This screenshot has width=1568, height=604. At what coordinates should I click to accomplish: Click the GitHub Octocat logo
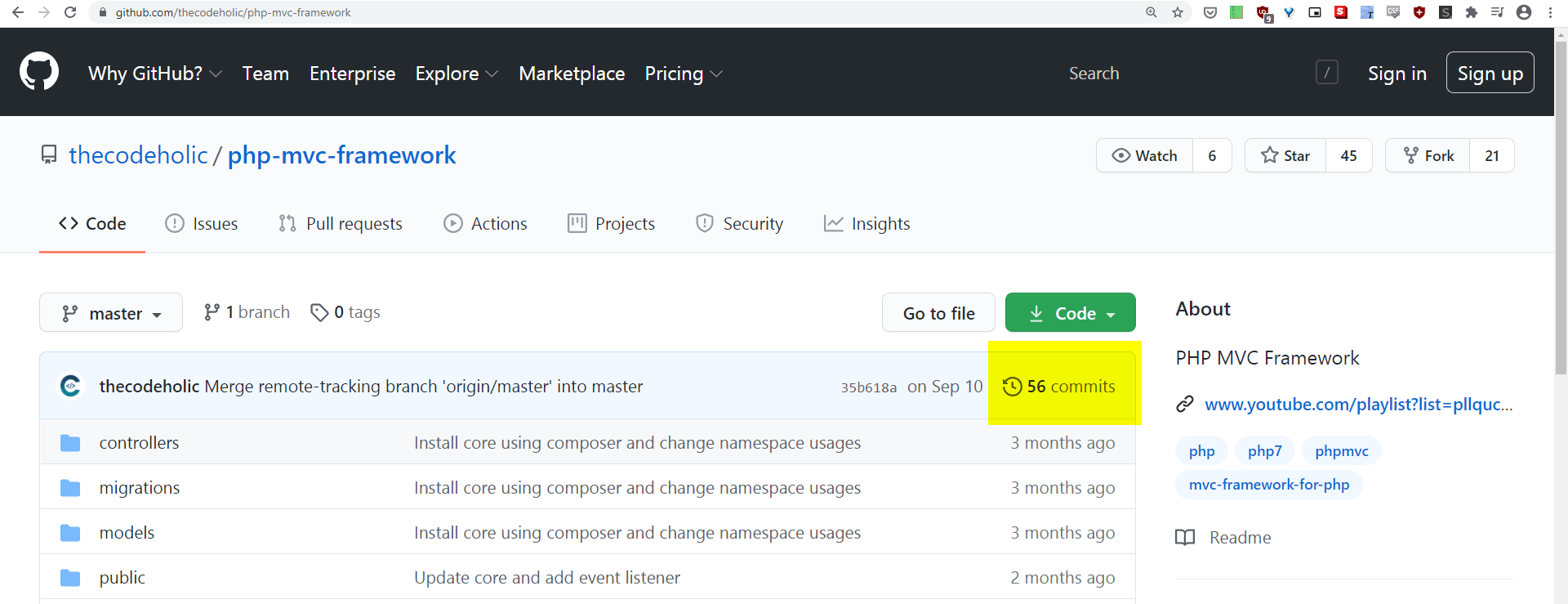point(39,72)
